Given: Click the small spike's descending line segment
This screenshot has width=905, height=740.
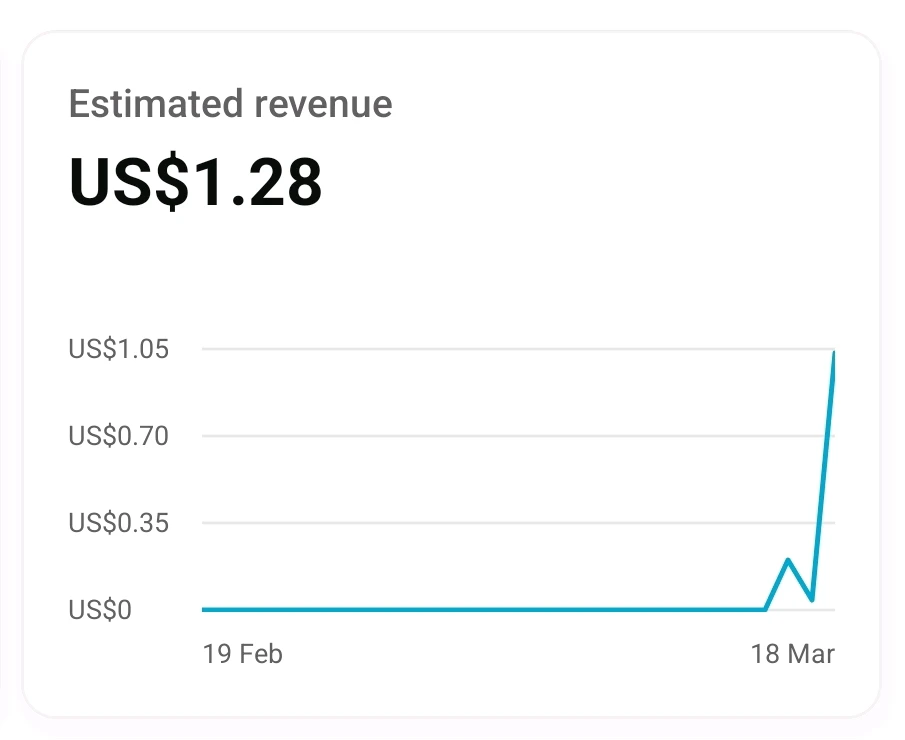Looking at the screenshot, I should [x=800, y=580].
